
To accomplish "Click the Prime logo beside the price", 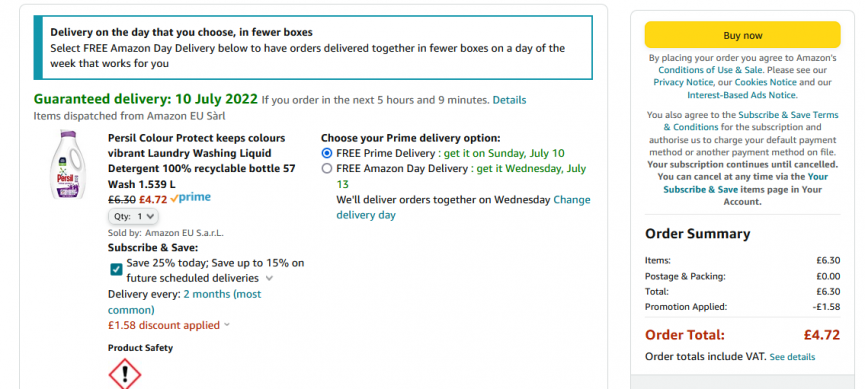I will (x=191, y=198).
